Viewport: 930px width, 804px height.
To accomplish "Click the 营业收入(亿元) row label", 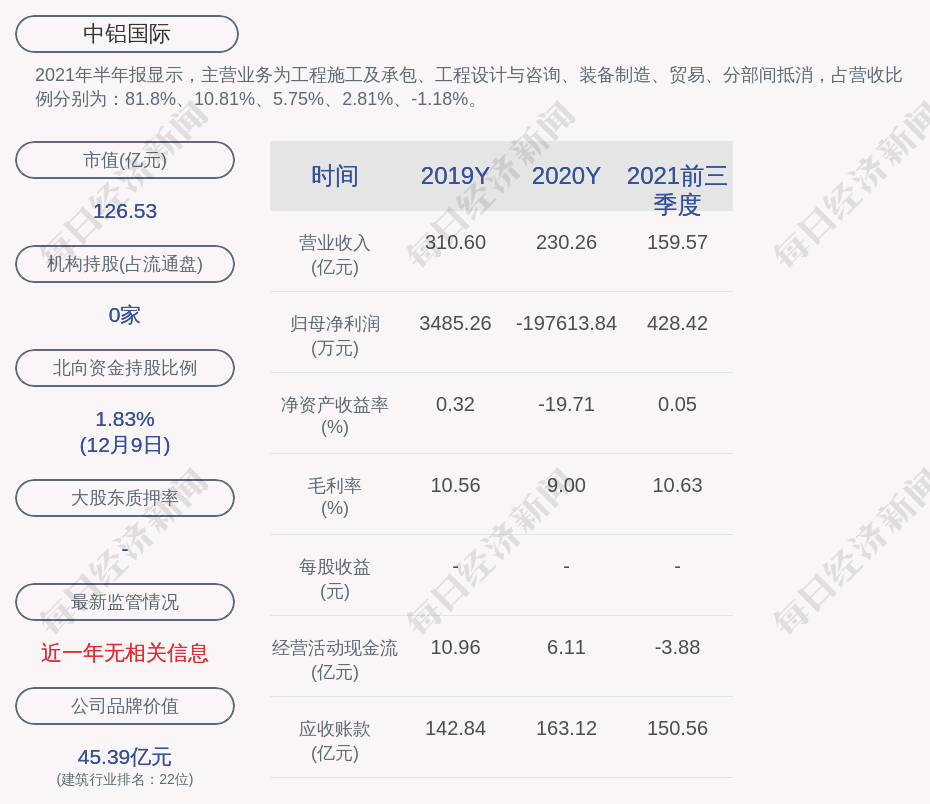I will [x=335, y=255].
